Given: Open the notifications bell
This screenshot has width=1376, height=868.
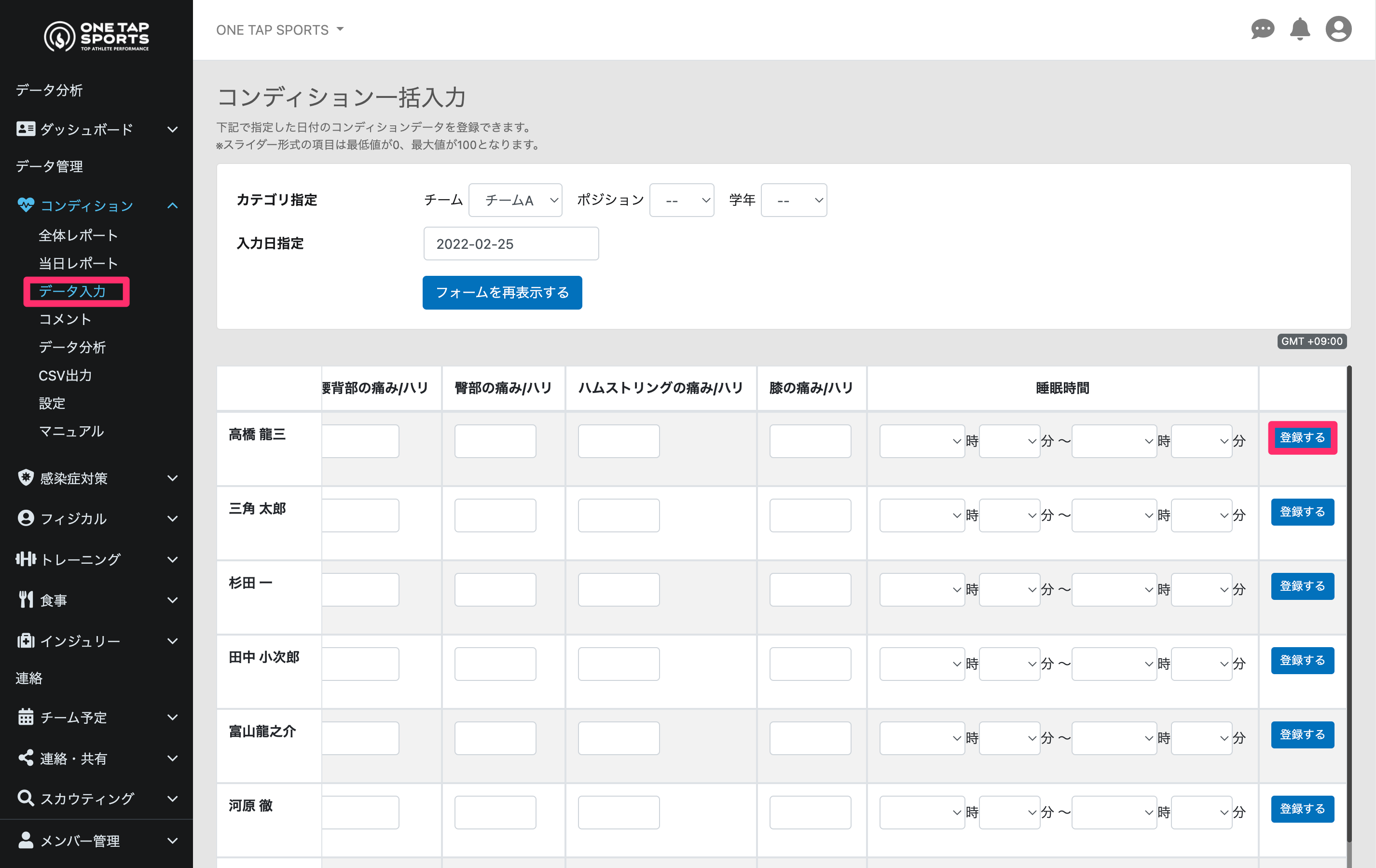Looking at the screenshot, I should pos(1300,29).
